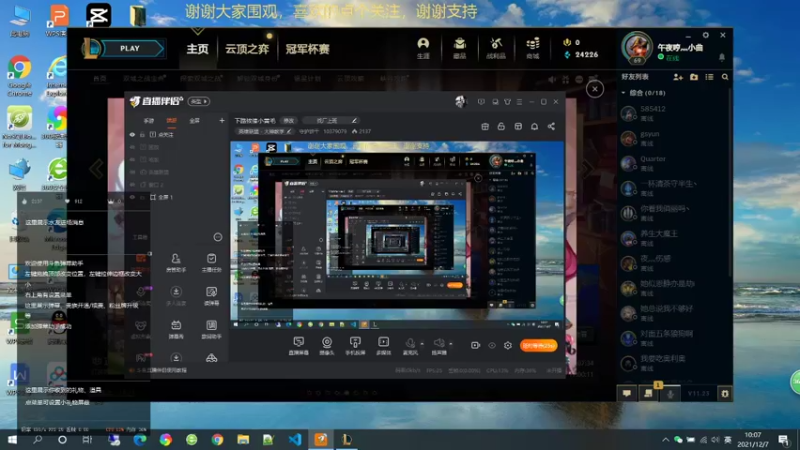The height and width of the screenshot is (450, 800).
Task: Expand microphone options arrow in streaming tool
Action: [422, 343]
